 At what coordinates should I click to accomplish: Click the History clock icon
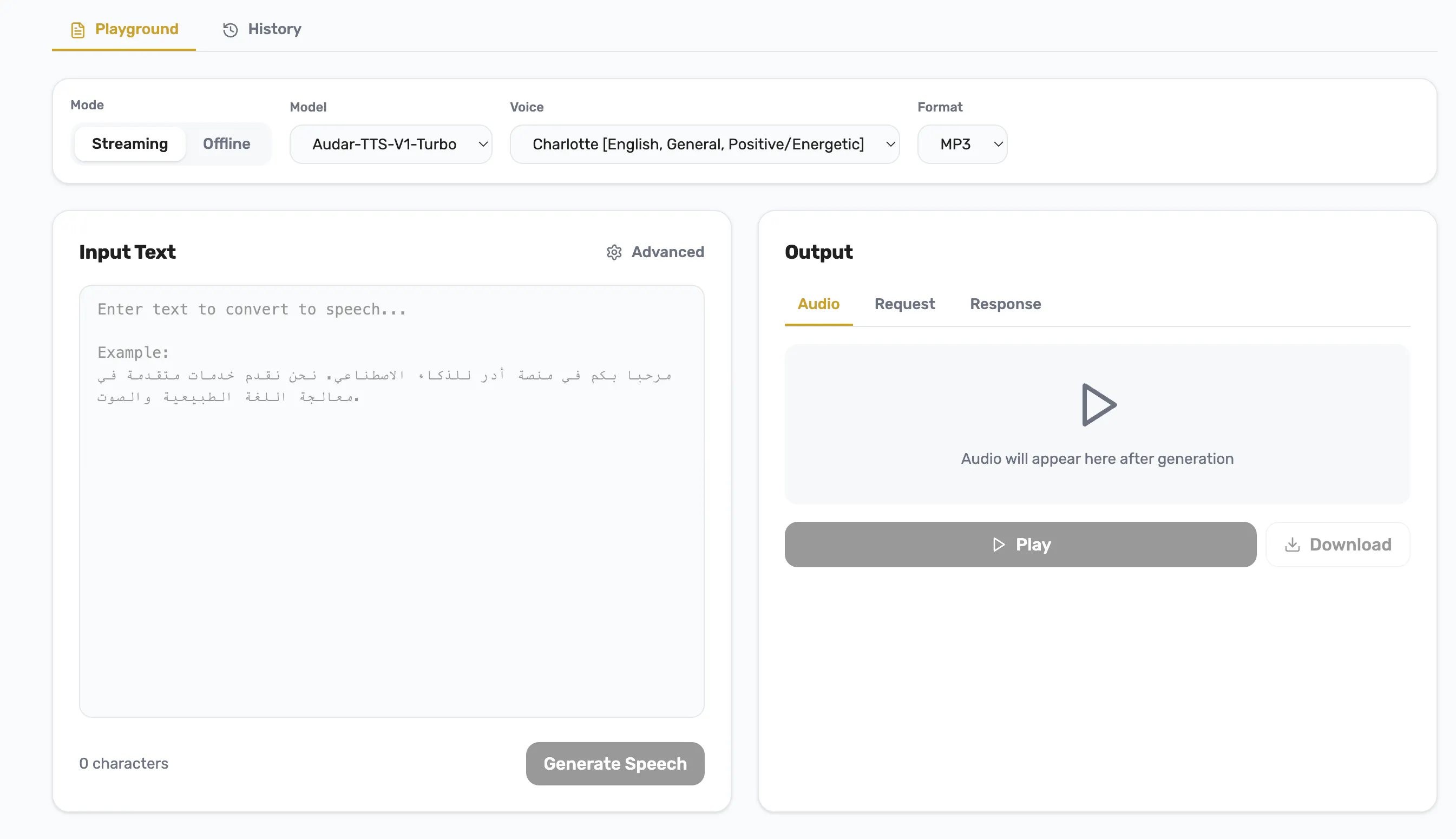(231, 30)
